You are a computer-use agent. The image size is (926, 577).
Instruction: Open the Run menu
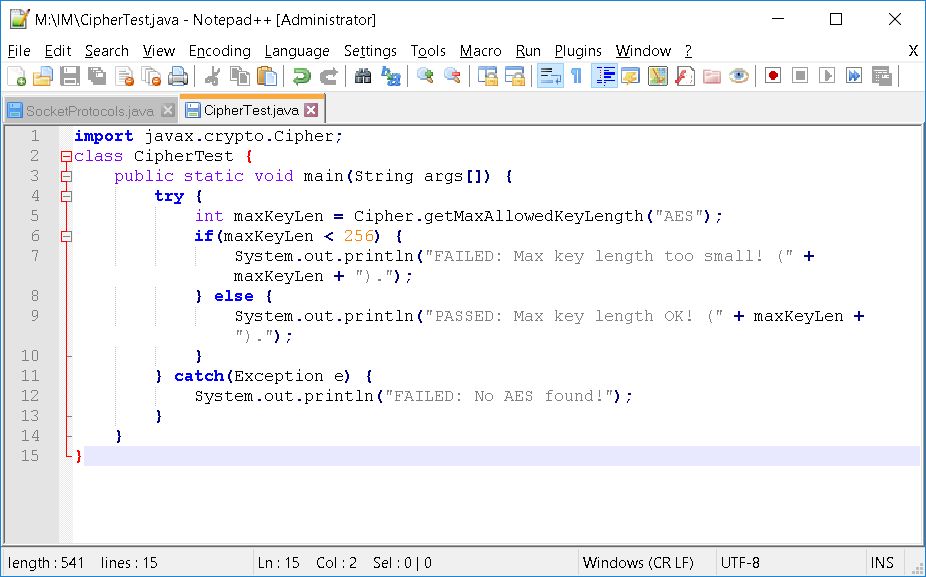pos(528,51)
